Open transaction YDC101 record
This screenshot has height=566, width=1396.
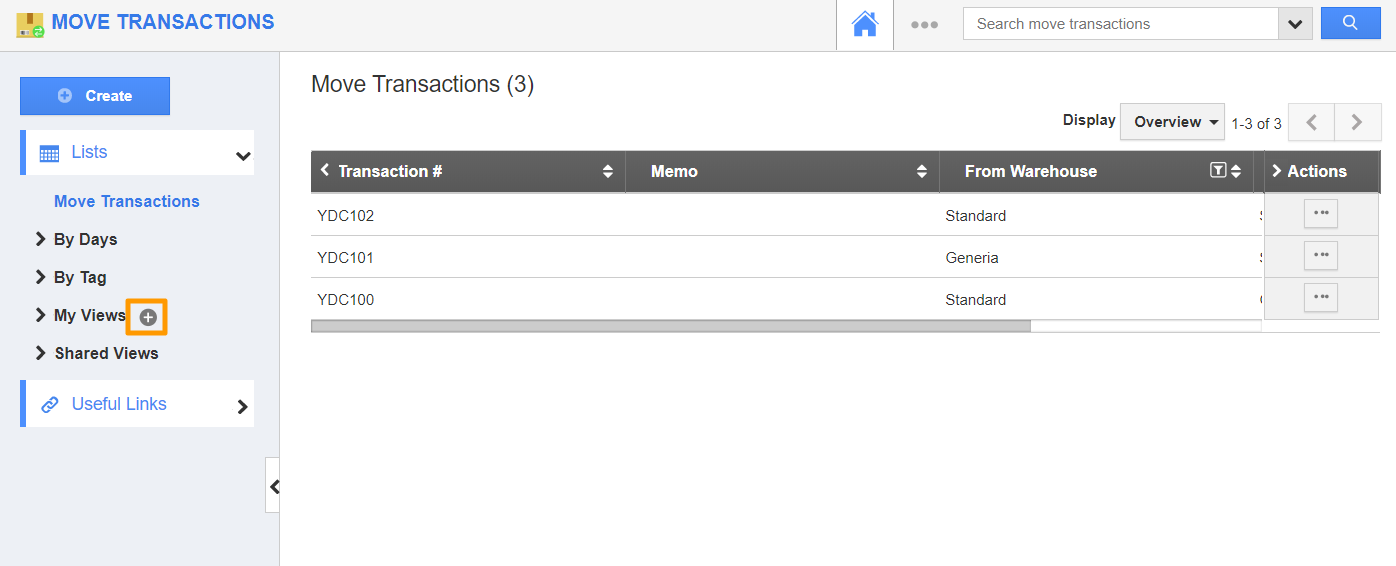(x=345, y=258)
